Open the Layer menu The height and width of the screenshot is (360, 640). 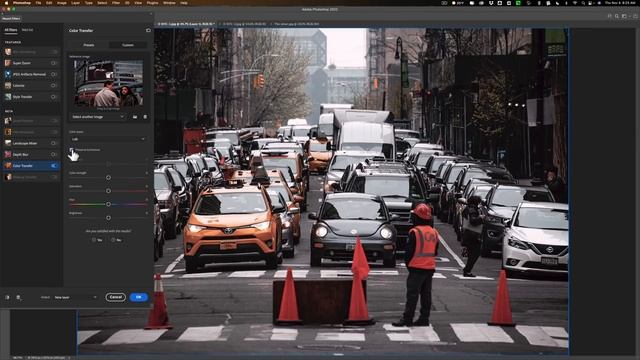pos(76,3)
